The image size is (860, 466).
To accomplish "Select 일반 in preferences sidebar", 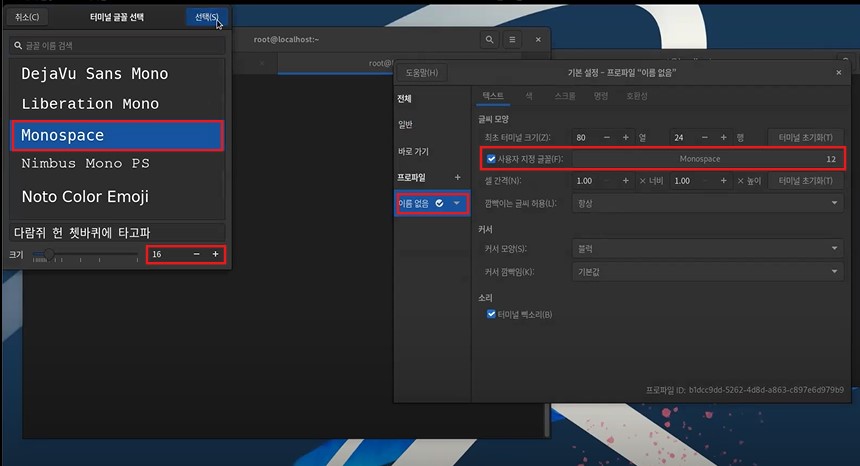I will pyautogui.click(x=405, y=124).
